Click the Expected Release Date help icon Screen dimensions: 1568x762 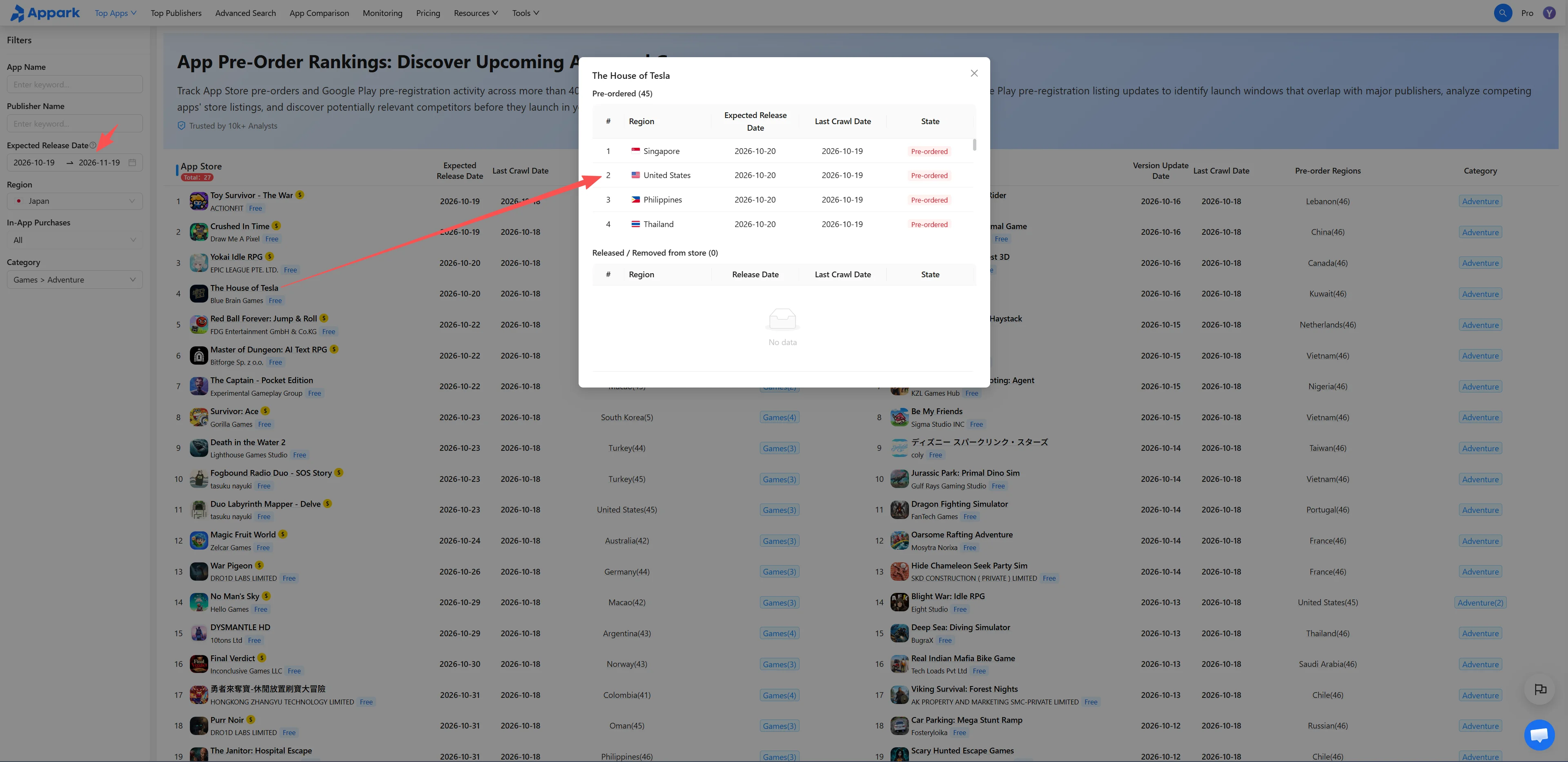[x=93, y=145]
